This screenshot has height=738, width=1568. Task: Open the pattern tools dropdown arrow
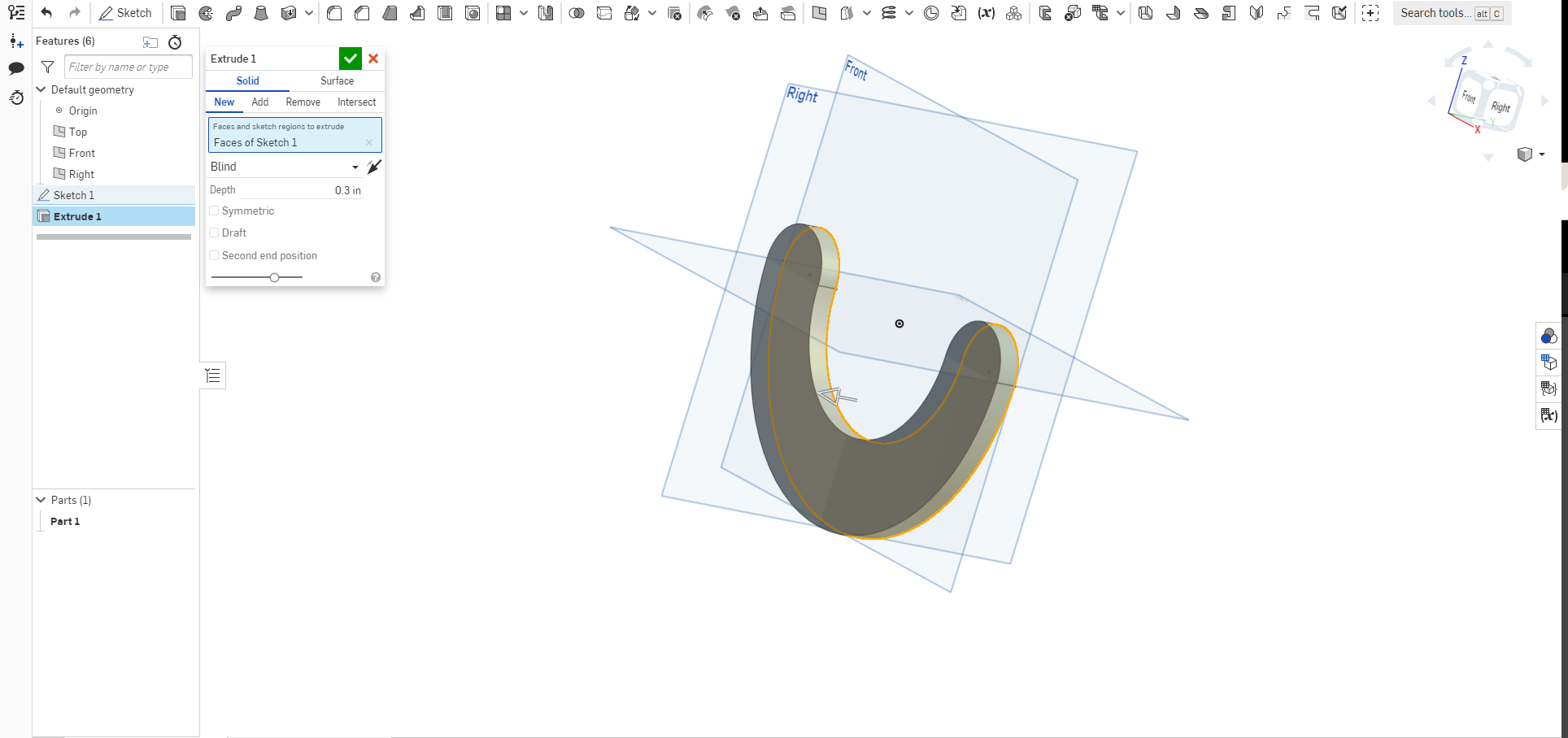click(x=524, y=13)
